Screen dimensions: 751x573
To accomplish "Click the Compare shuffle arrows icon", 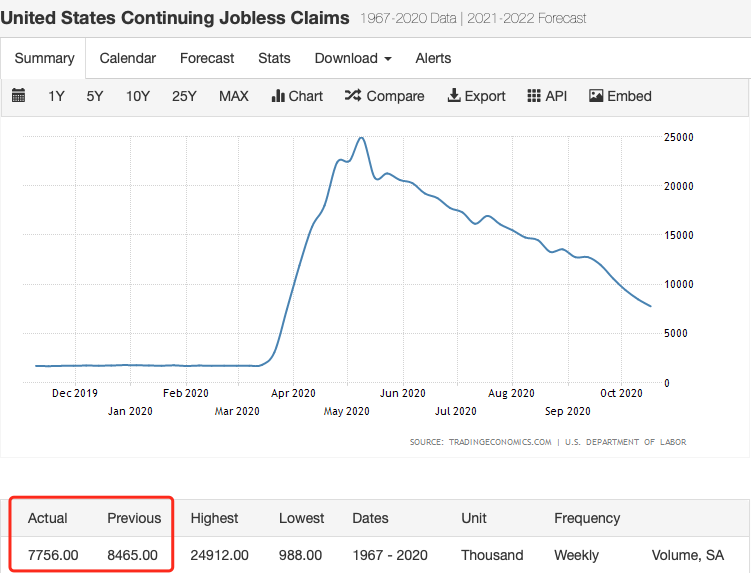I will 353,96.
